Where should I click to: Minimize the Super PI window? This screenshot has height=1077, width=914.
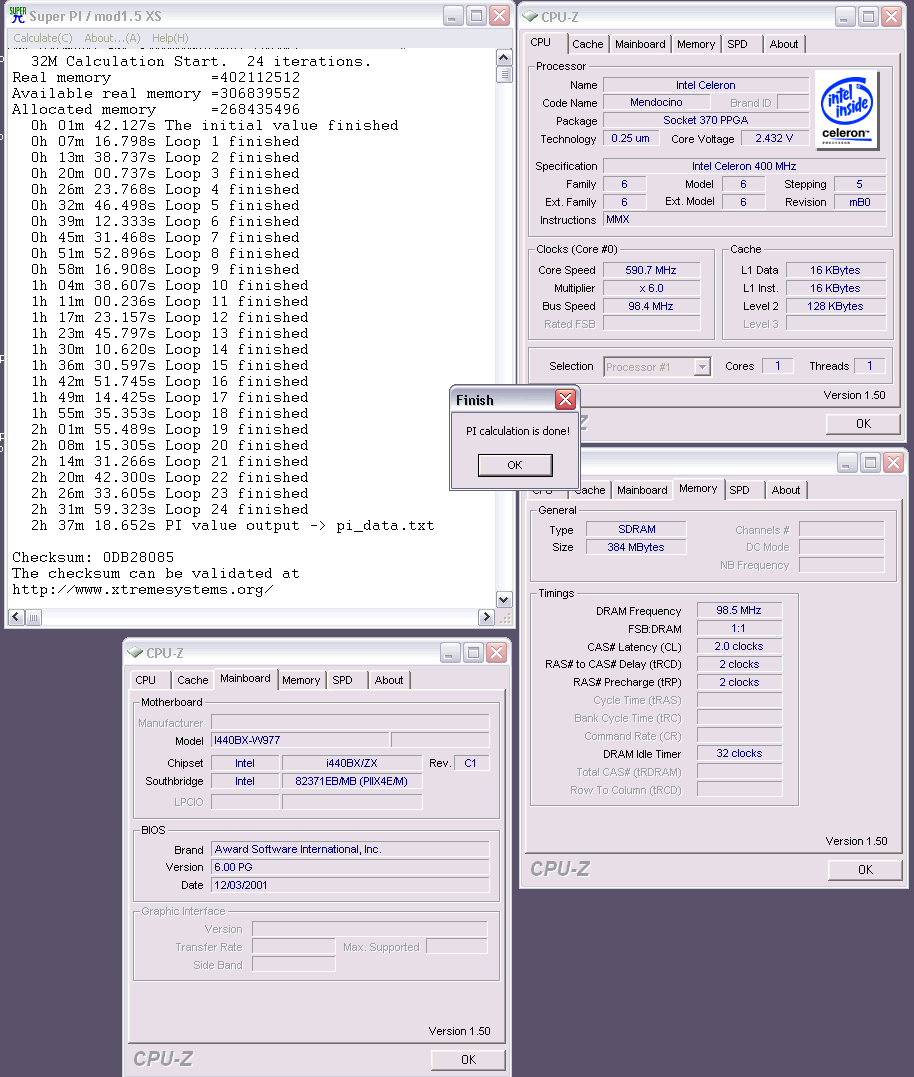[x=453, y=16]
